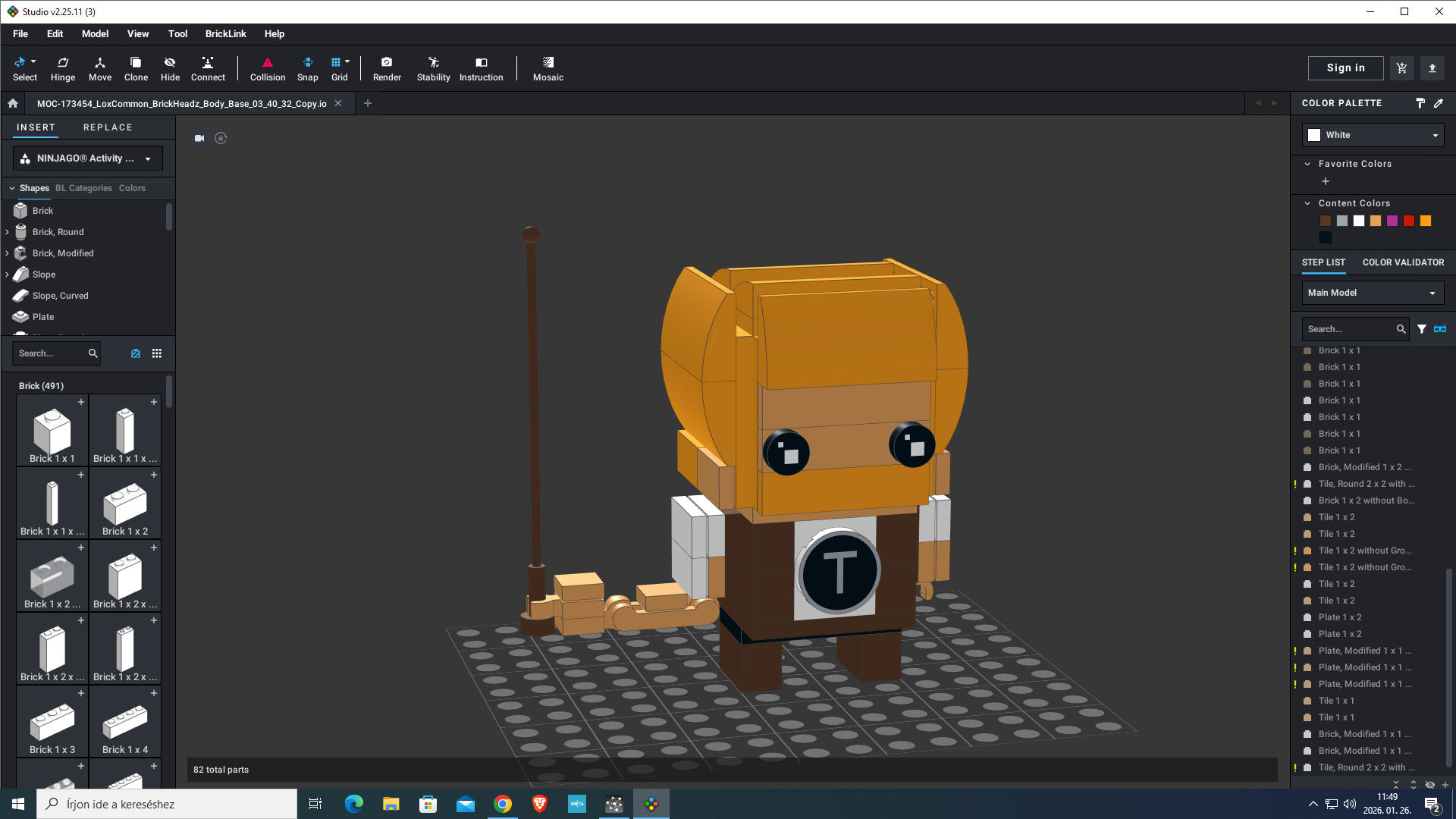1456x819 pixels.
Task: Toggle Snap mode
Action: pyautogui.click(x=307, y=68)
